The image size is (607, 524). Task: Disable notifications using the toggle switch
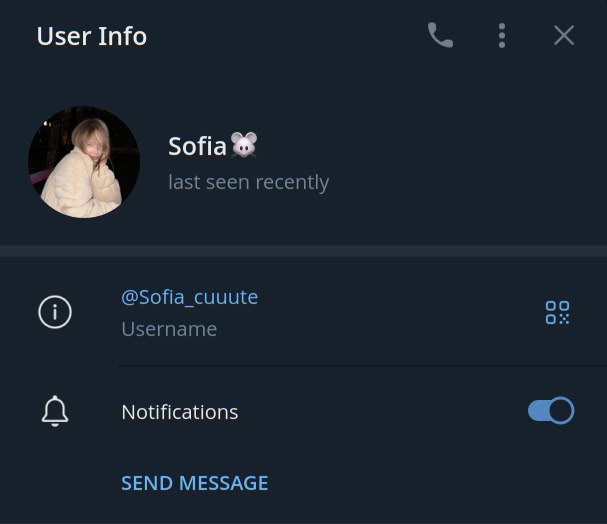551,411
